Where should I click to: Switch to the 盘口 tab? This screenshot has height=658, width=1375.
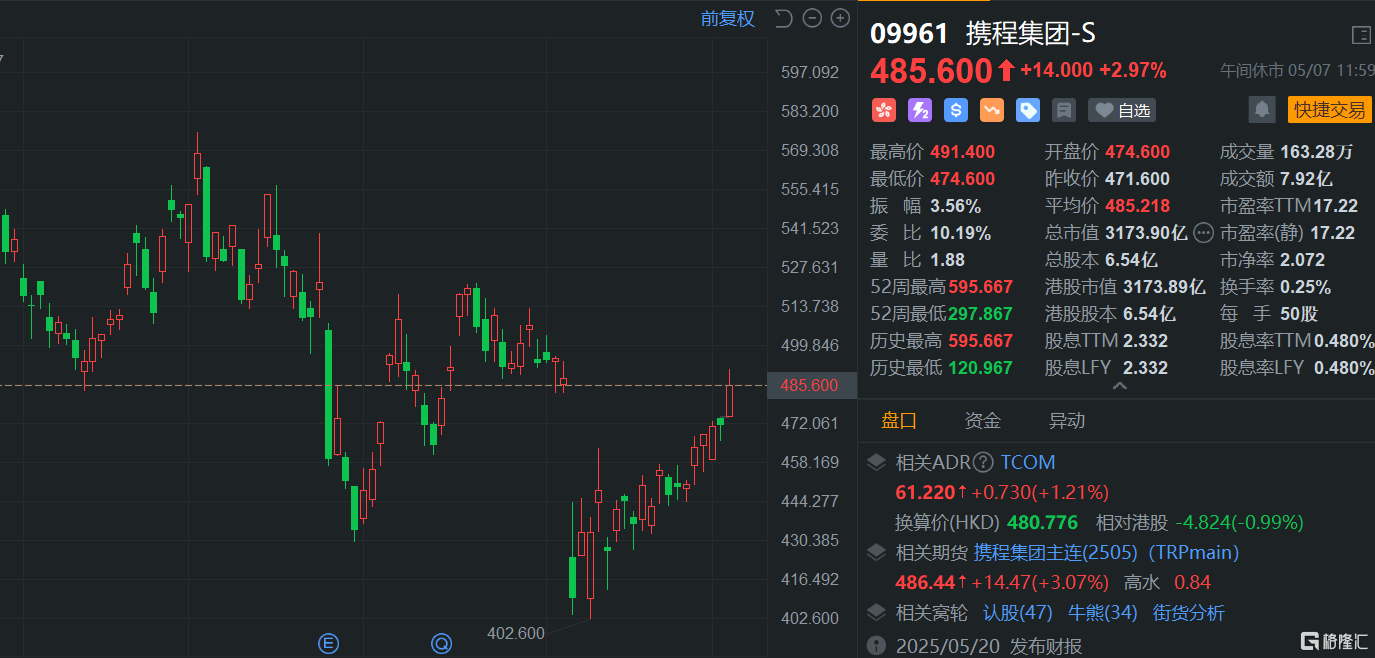898,421
